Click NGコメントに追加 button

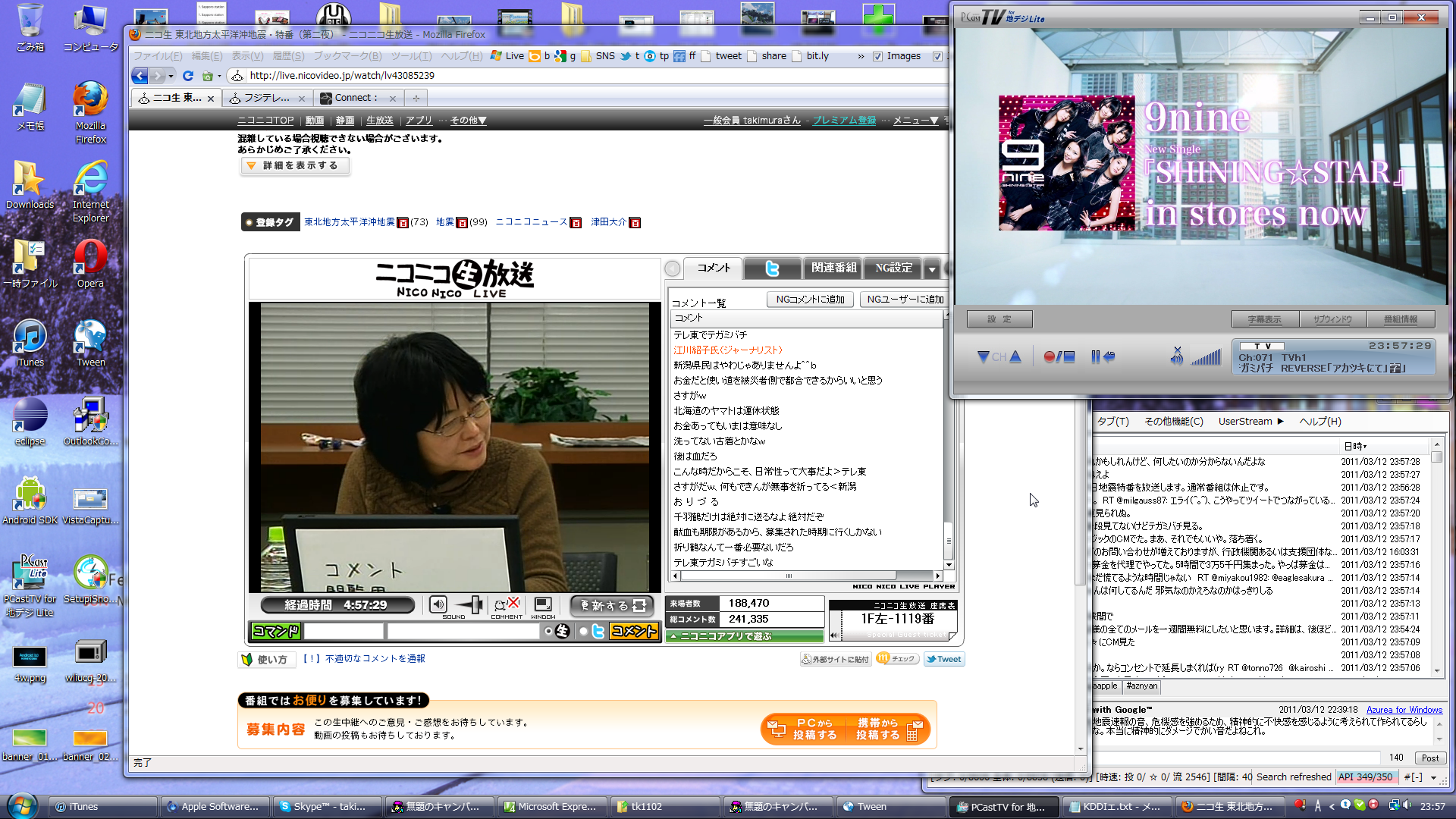coord(810,300)
